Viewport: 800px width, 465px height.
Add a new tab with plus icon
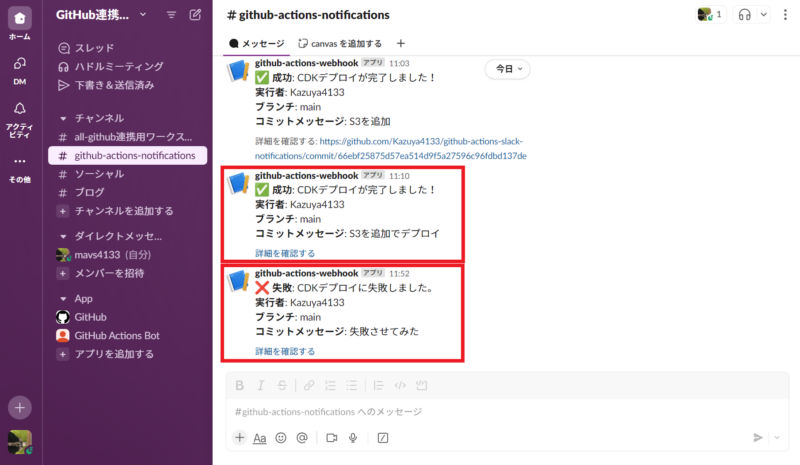pos(401,43)
